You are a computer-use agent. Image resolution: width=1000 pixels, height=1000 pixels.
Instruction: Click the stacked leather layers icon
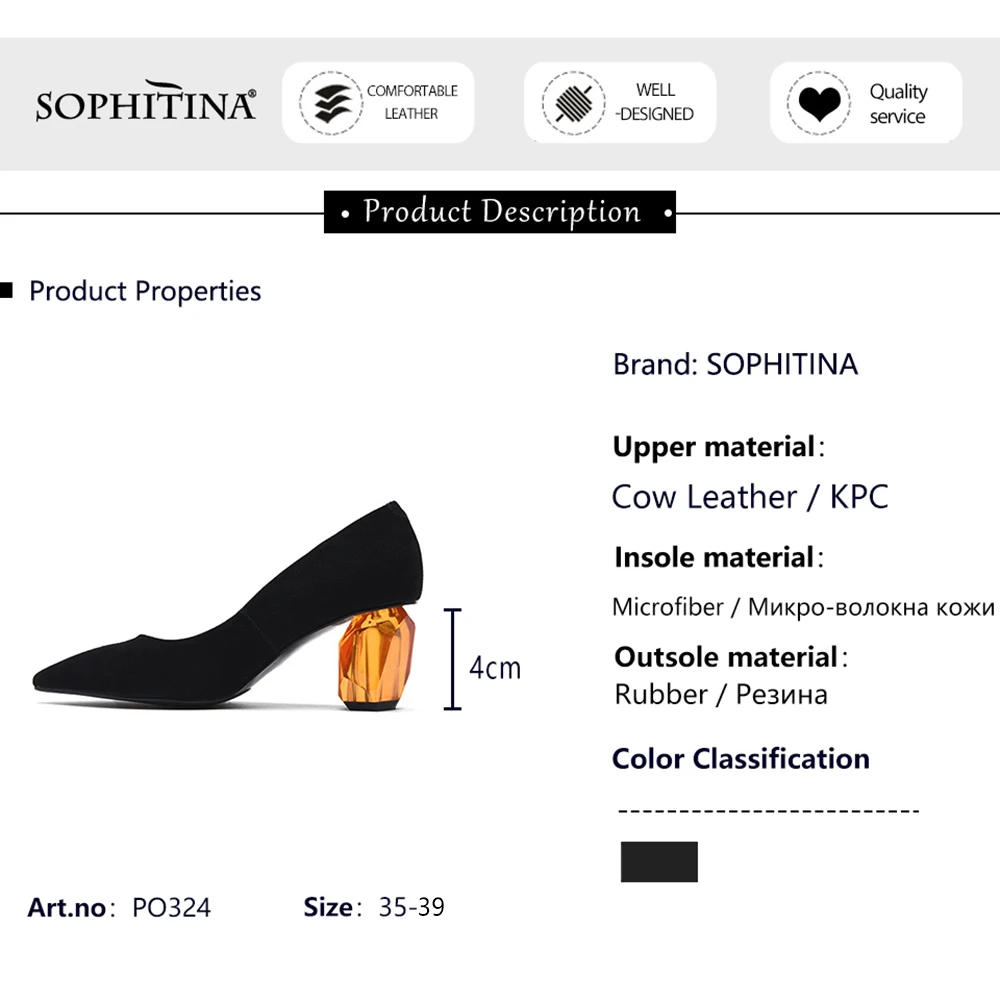click(331, 103)
